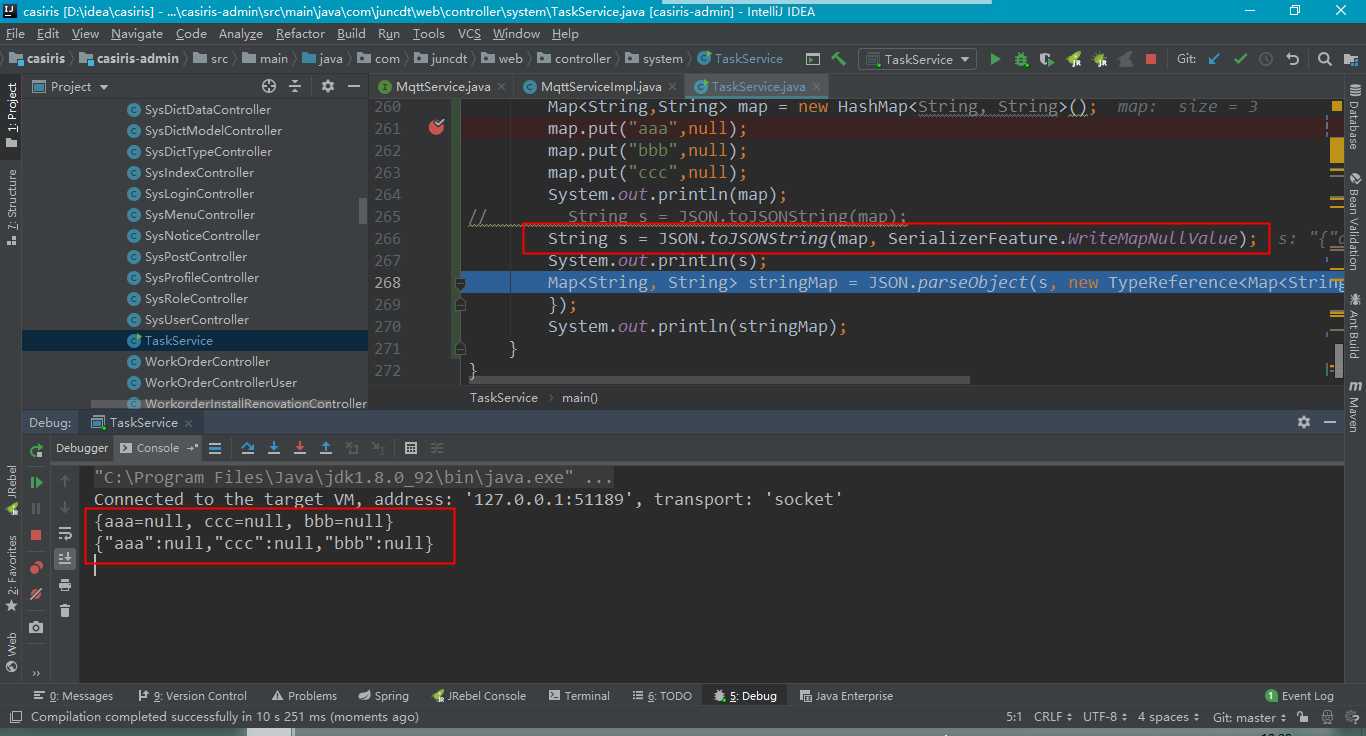
Task: Click the red Stop icon in top toolbar
Action: (1151, 59)
